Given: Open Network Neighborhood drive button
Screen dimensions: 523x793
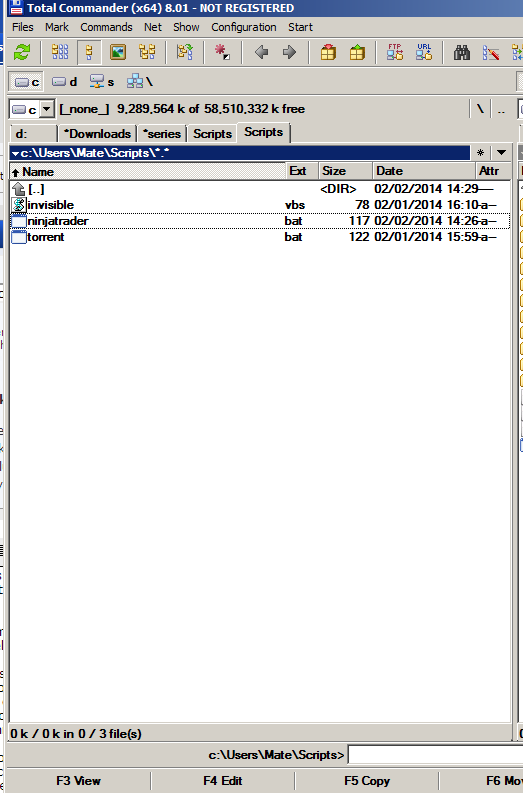Looking at the screenshot, I should pyautogui.click(x=140, y=82).
